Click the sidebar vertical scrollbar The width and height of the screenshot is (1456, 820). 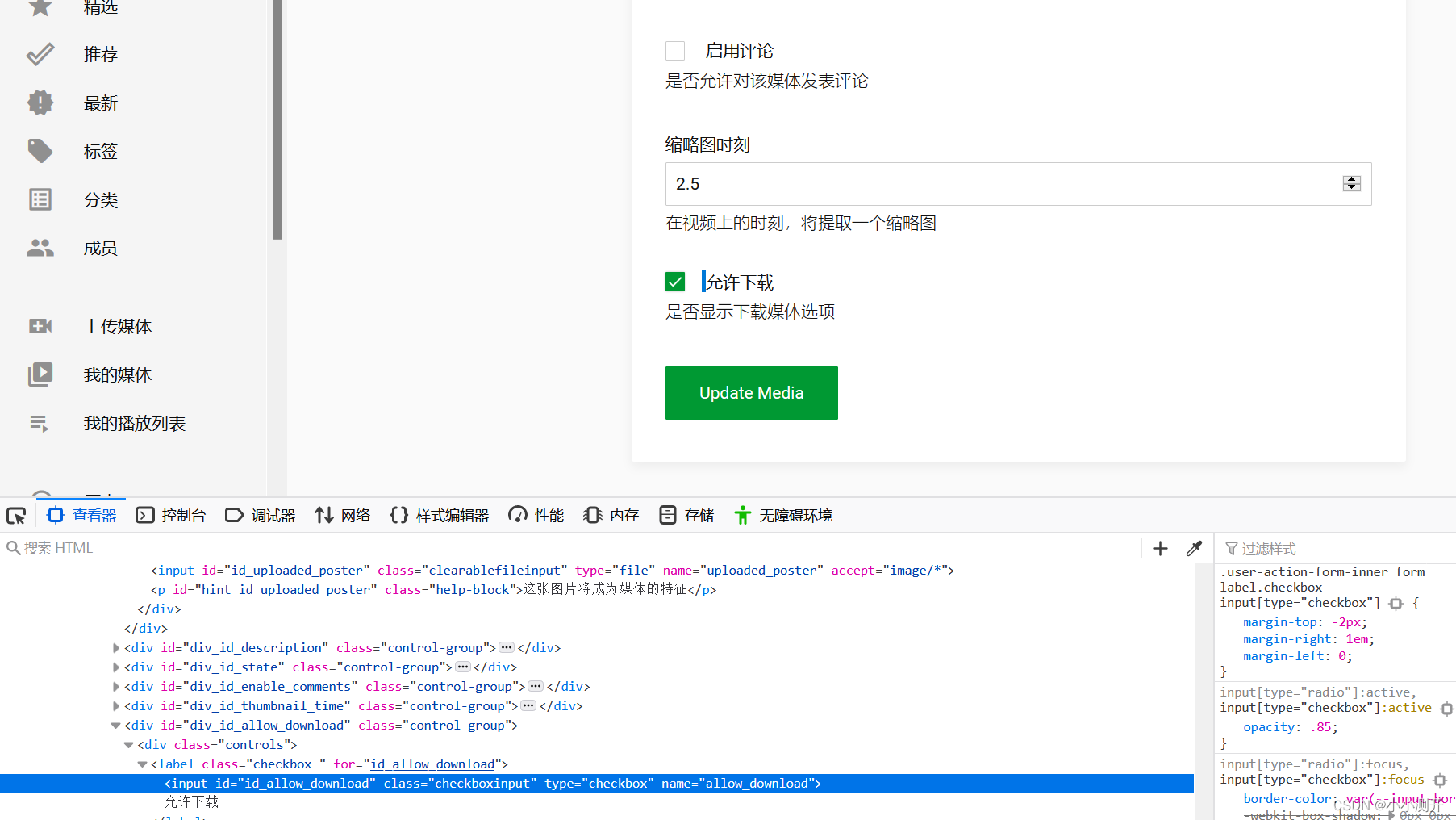[x=277, y=121]
